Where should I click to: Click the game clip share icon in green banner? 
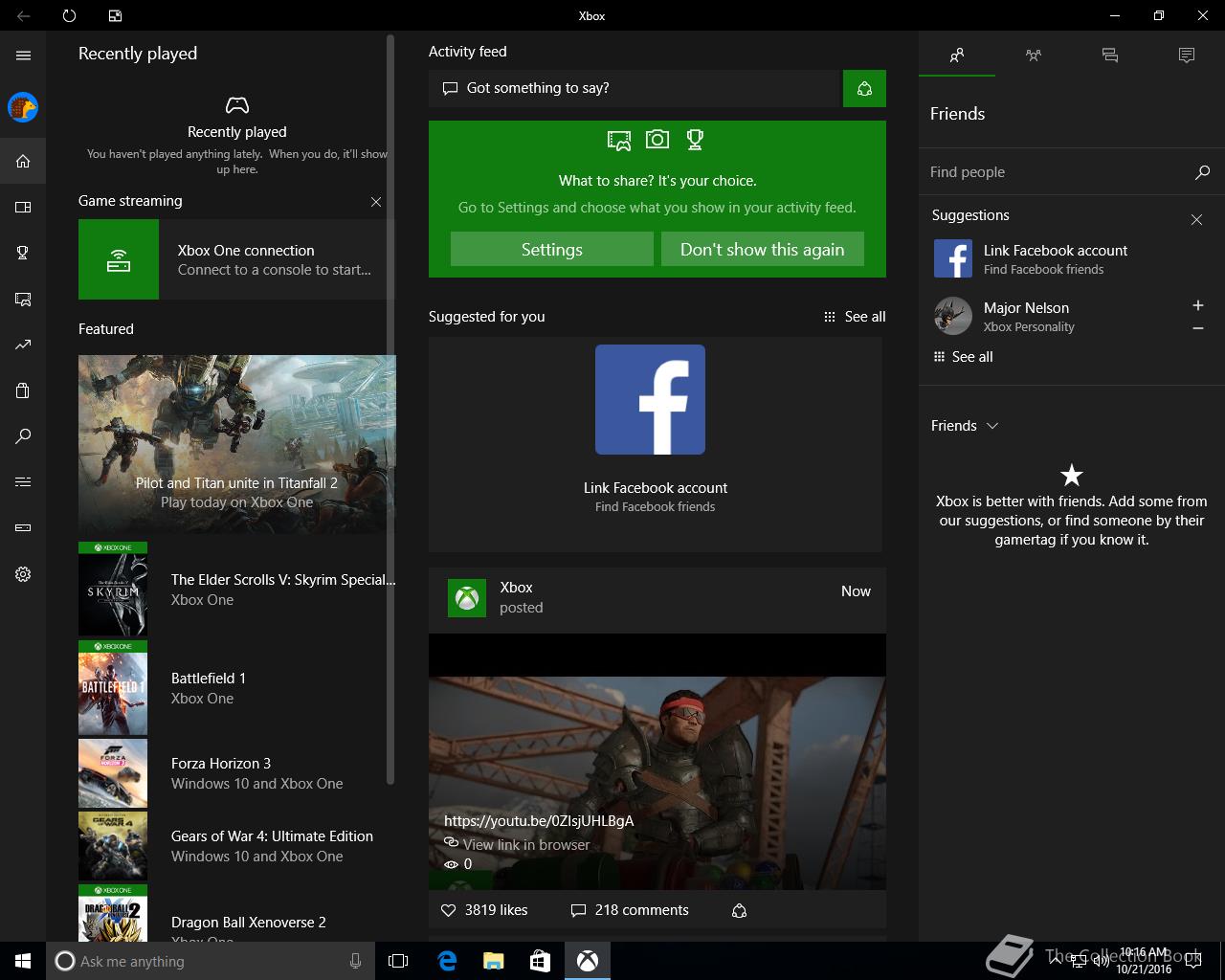(619, 141)
